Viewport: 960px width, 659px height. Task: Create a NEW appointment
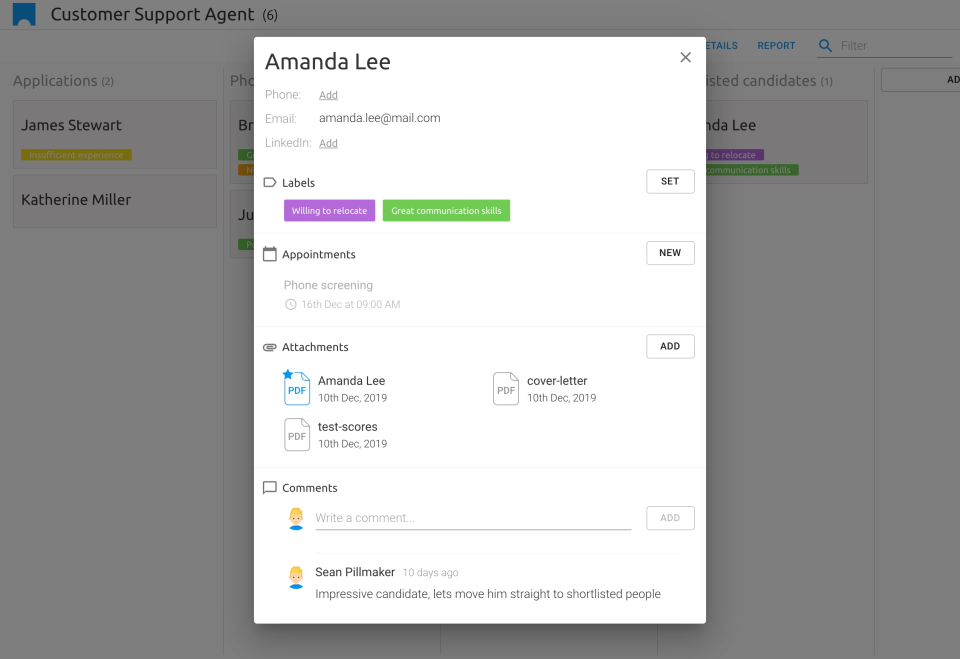pos(670,253)
